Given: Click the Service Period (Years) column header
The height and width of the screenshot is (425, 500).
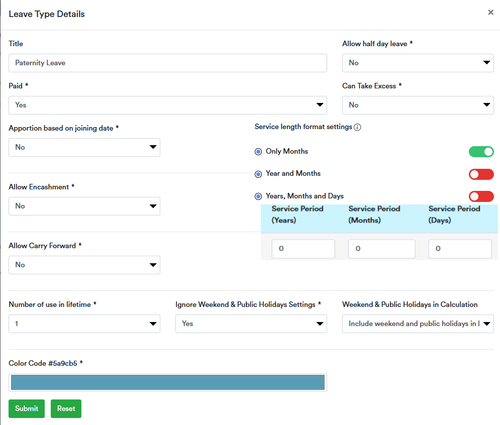Looking at the screenshot, I should coord(297,214).
